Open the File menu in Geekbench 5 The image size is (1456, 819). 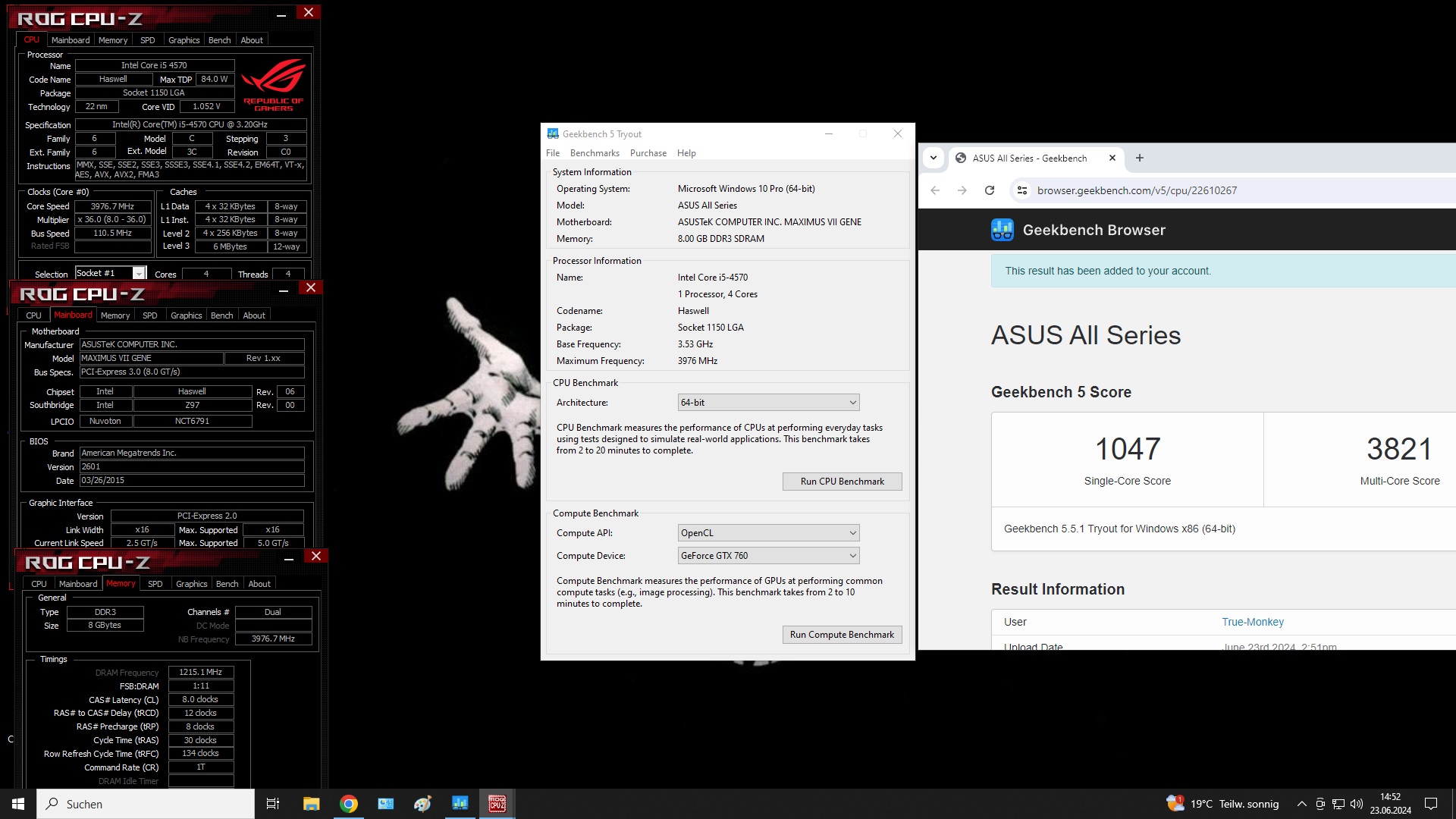pos(553,153)
